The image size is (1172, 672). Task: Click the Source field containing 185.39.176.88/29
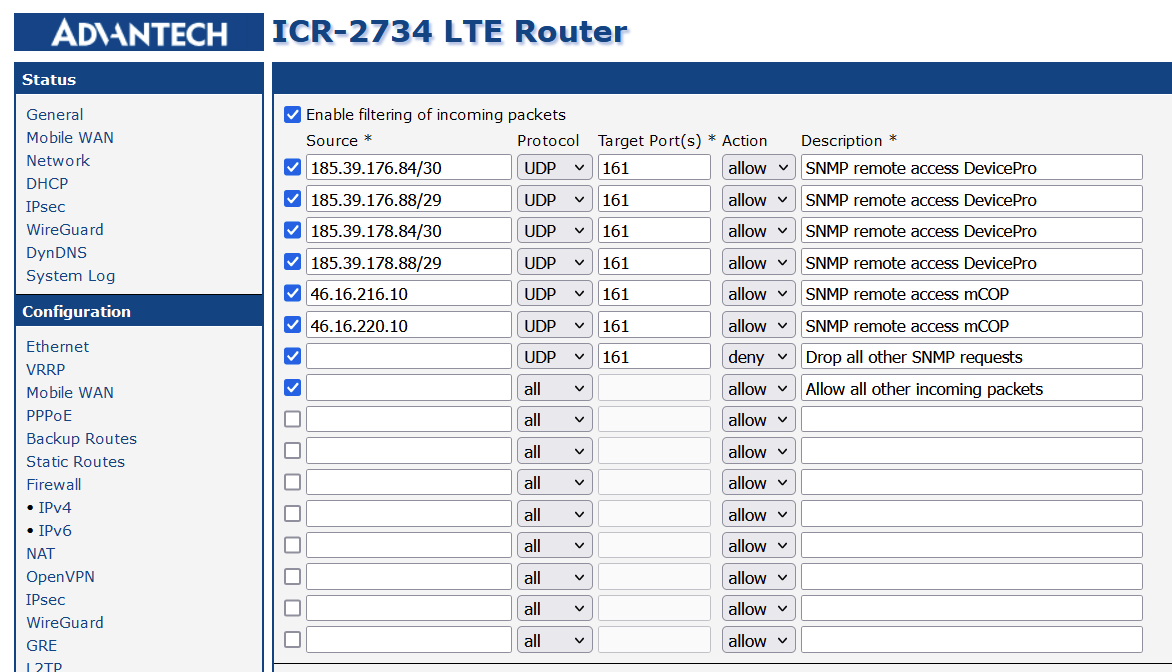coord(409,200)
